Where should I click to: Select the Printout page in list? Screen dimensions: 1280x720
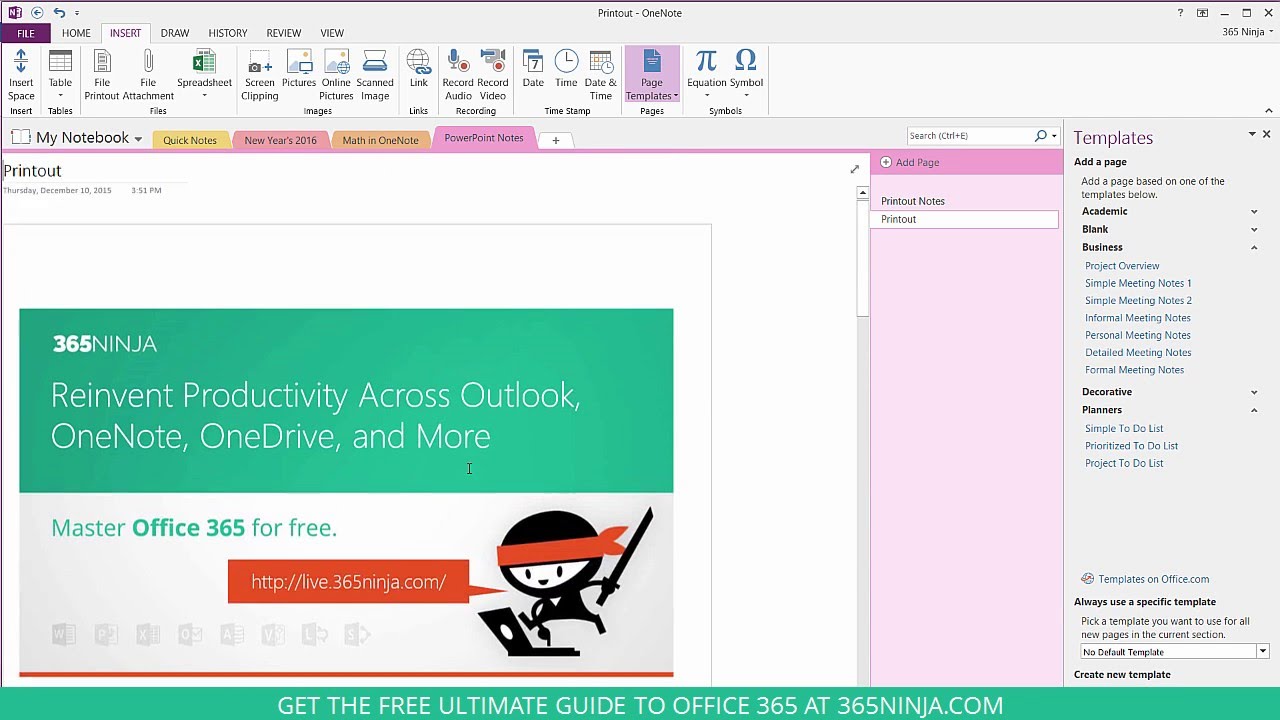(x=964, y=219)
